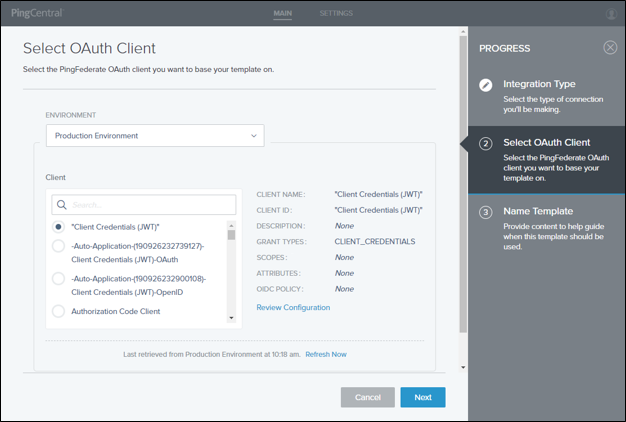The width and height of the screenshot is (626, 422).
Task: Select Client Credentials (JWT)-OpenID radio option
Action: point(59,278)
